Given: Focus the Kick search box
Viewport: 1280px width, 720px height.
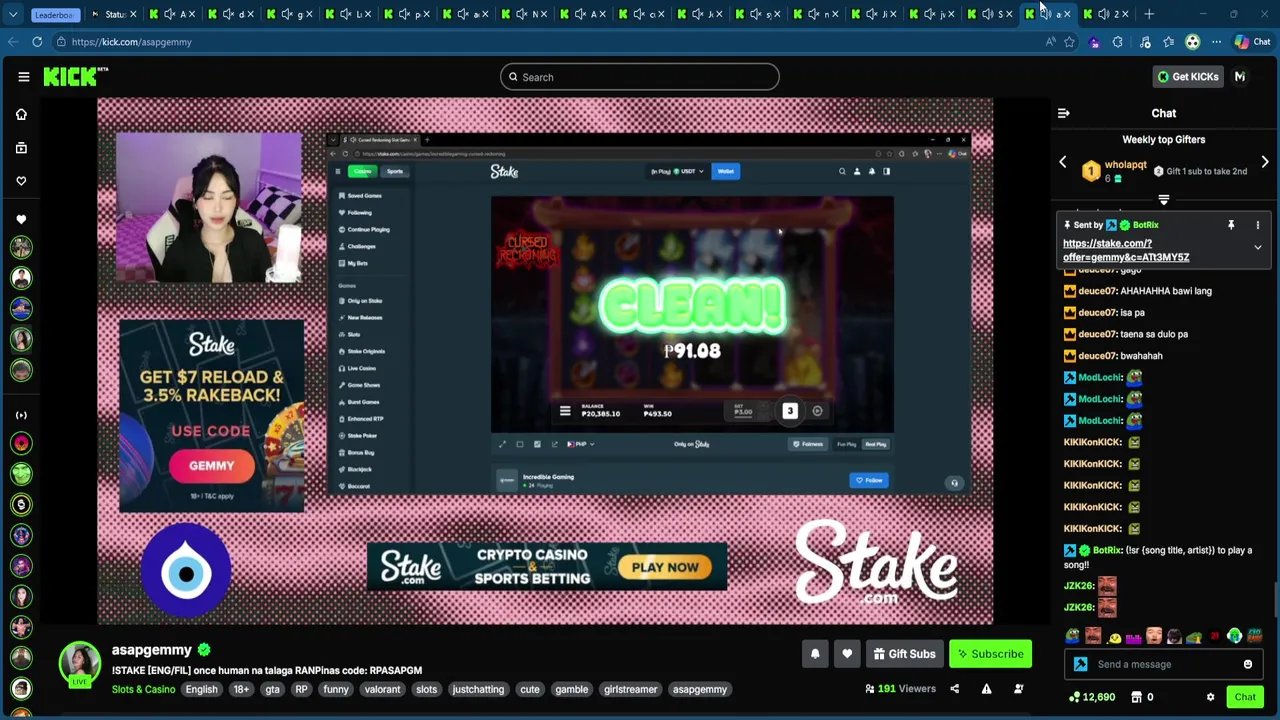Looking at the screenshot, I should click(x=640, y=77).
